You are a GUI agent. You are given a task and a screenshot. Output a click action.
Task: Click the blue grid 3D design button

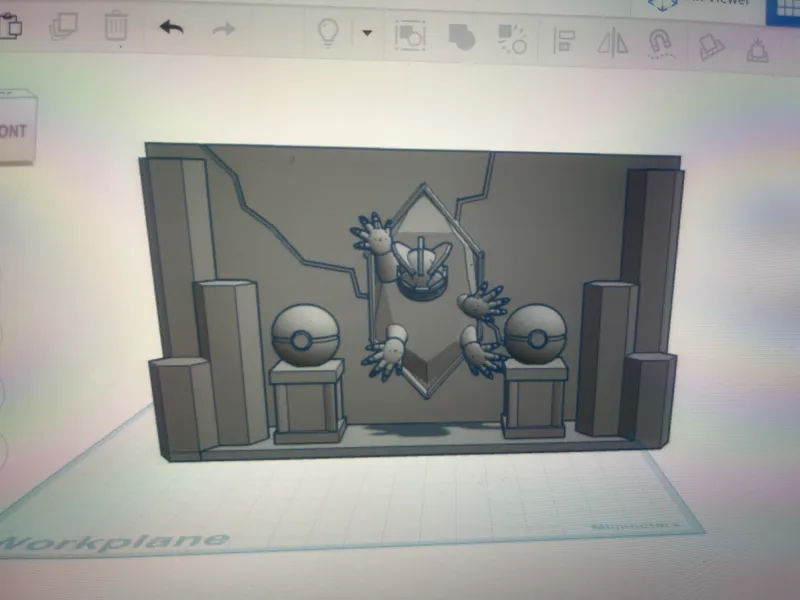(x=783, y=11)
